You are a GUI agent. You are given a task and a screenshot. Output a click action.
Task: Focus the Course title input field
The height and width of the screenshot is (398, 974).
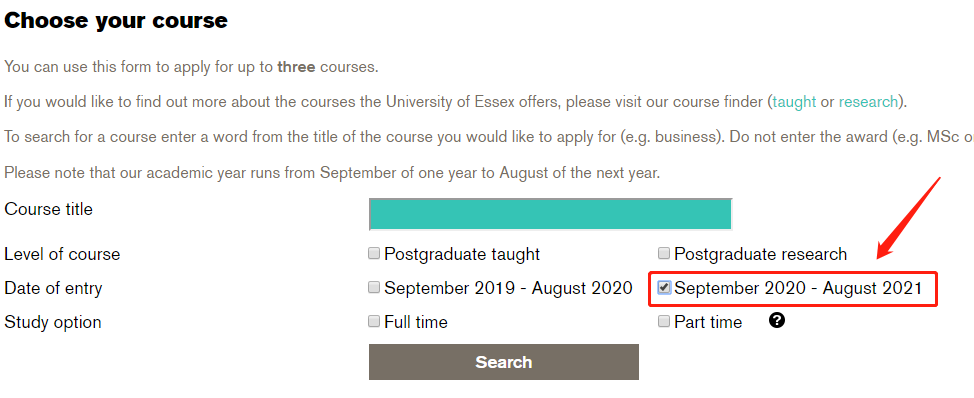pyautogui.click(x=550, y=215)
